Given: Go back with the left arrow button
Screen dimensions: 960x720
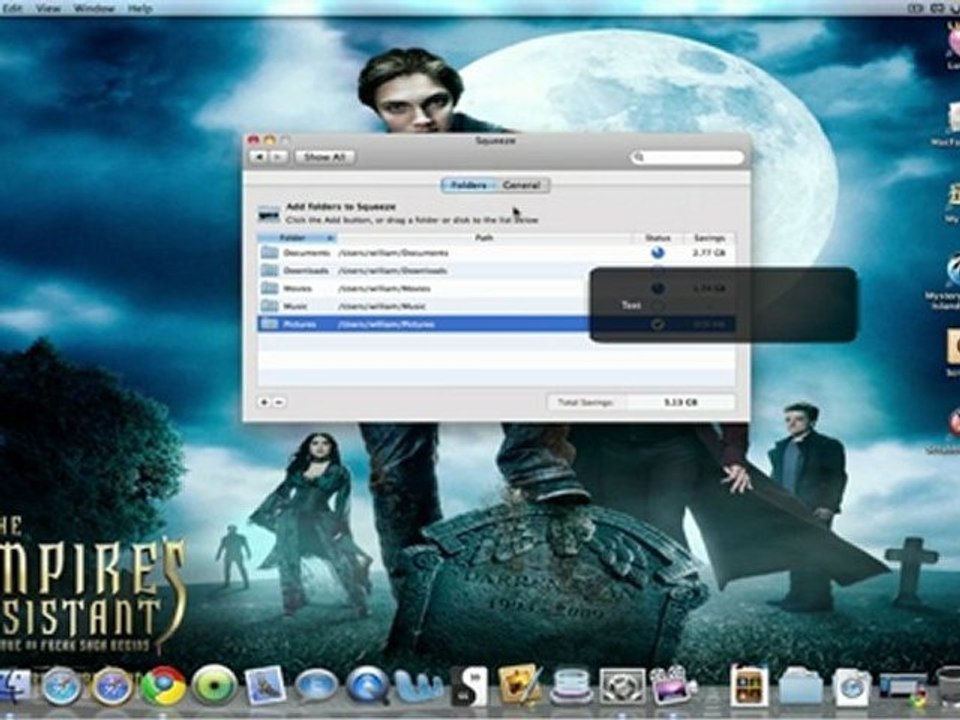Looking at the screenshot, I should pyautogui.click(x=260, y=157).
